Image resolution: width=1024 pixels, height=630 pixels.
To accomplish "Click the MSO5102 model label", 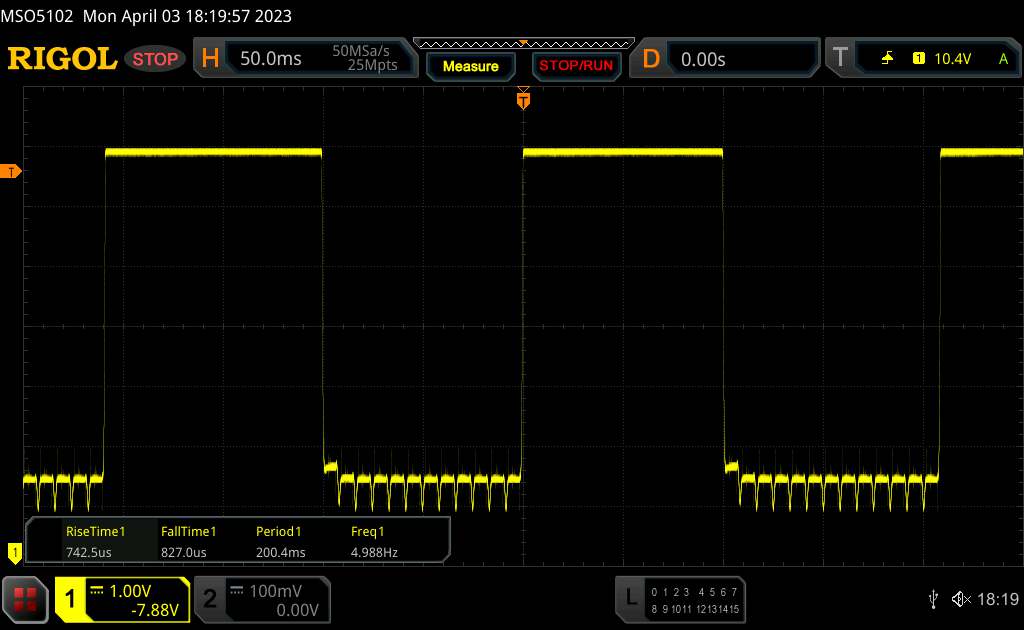I will (37, 16).
